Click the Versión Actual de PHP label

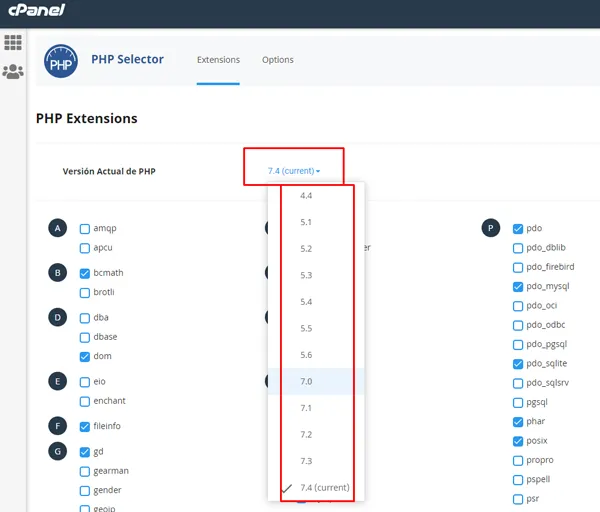(109, 171)
